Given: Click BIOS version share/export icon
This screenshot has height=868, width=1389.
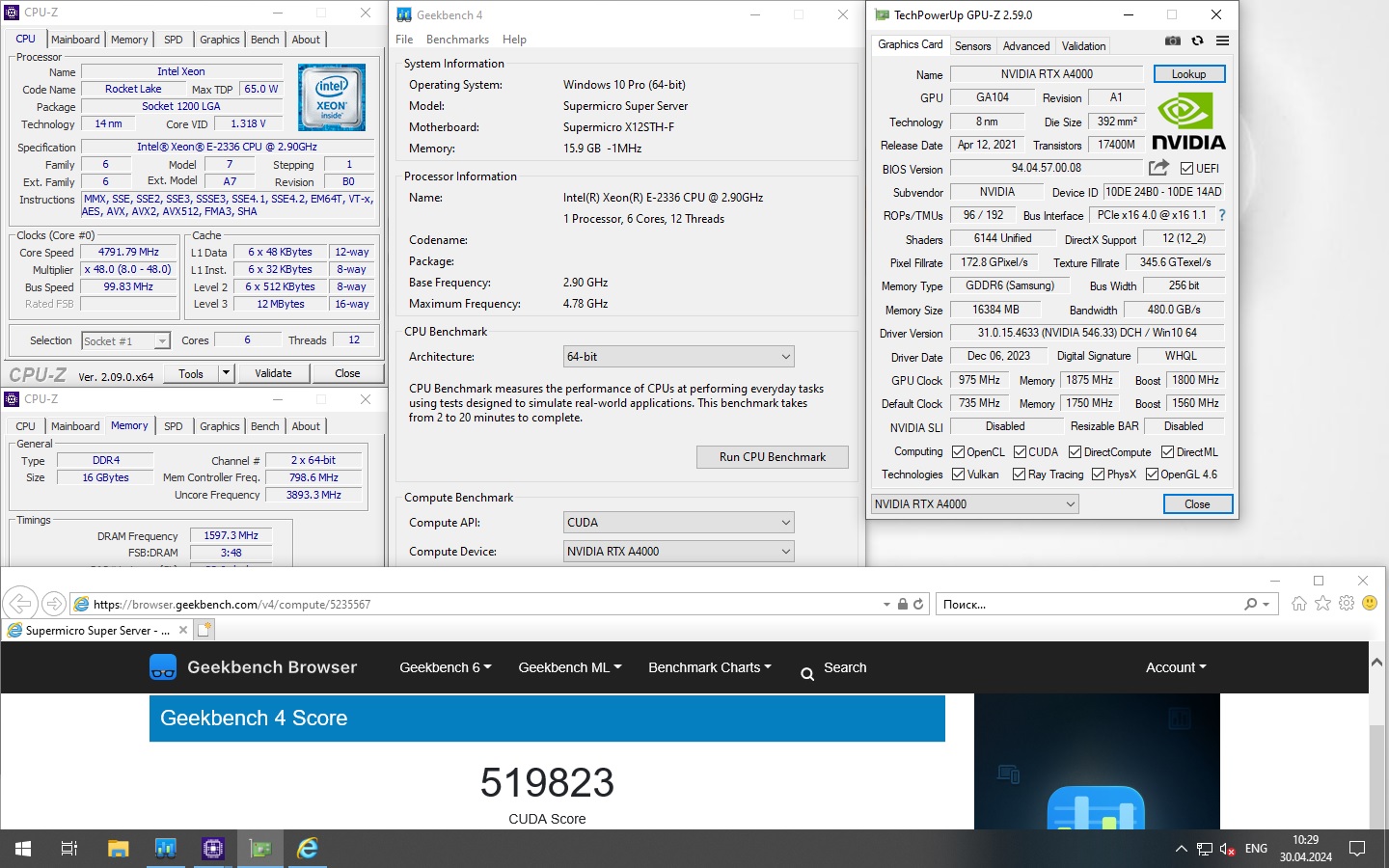Looking at the screenshot, I should [x=1158, y=167].
